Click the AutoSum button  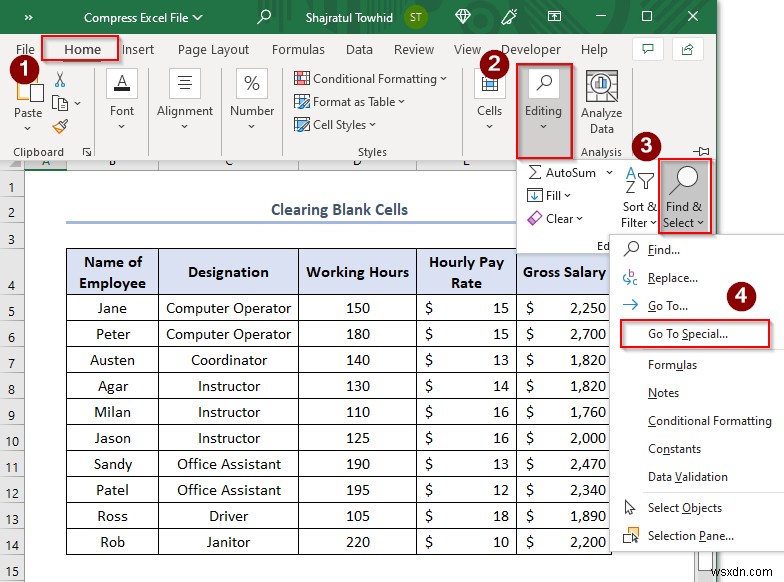563,172
